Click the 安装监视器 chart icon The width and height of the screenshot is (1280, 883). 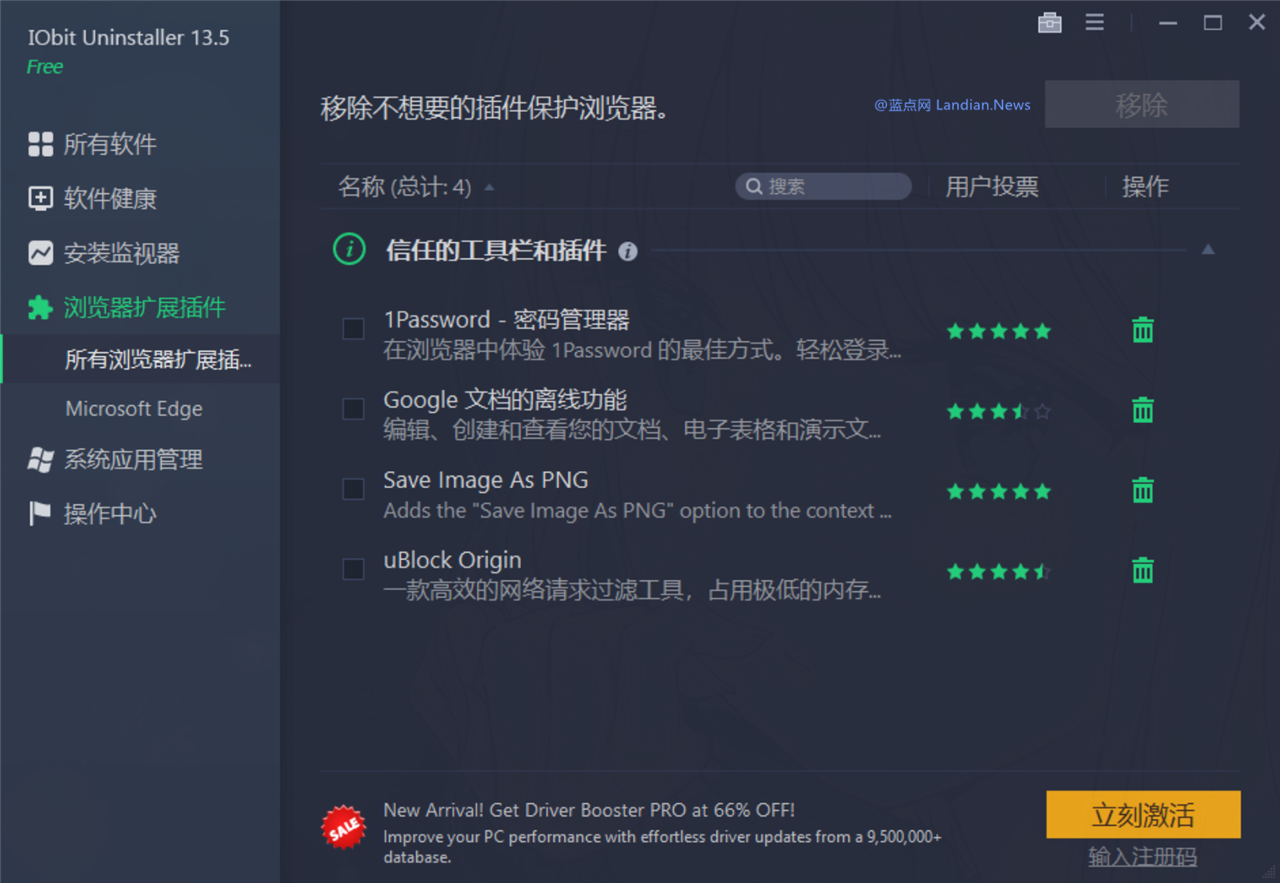[x=40, y=253]
